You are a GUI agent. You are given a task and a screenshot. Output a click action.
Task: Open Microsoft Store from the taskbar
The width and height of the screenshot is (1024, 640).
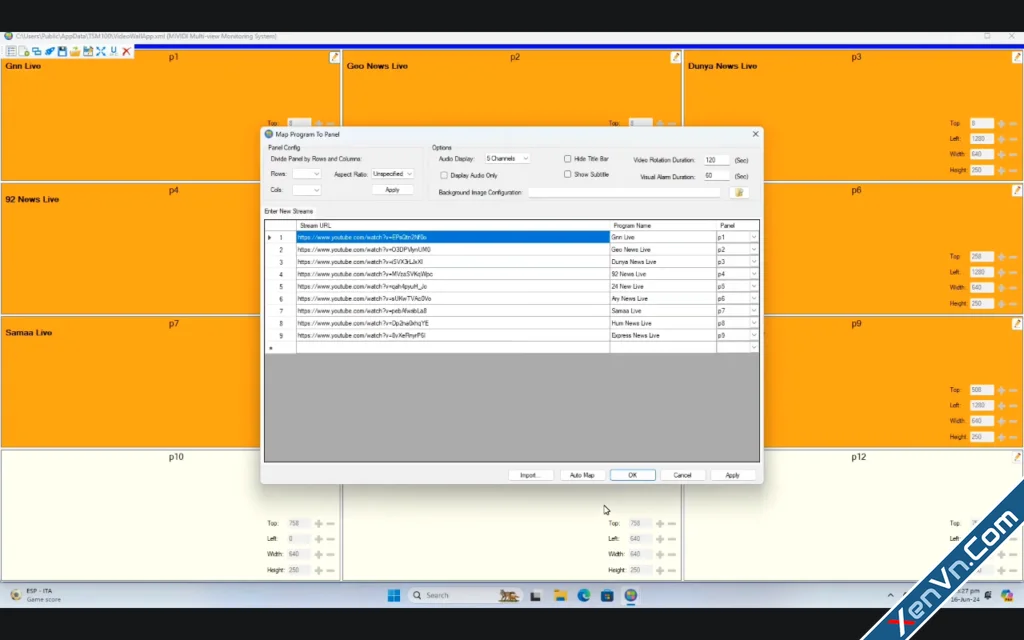point(607,596)
